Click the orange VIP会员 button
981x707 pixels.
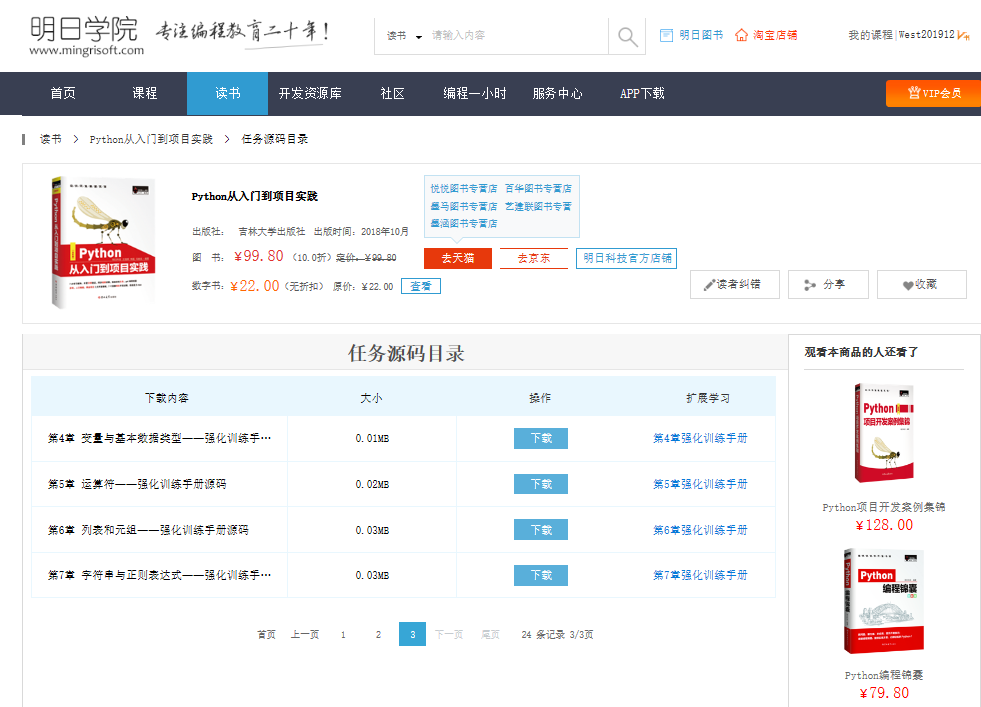coord(933,93)
